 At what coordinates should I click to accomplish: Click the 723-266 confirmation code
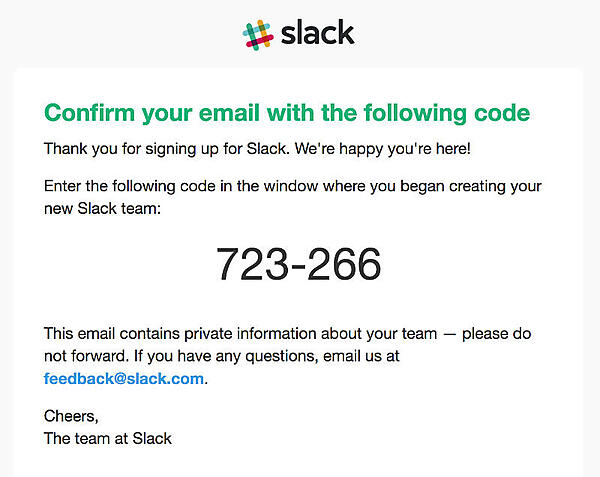[x=299, y=264]
